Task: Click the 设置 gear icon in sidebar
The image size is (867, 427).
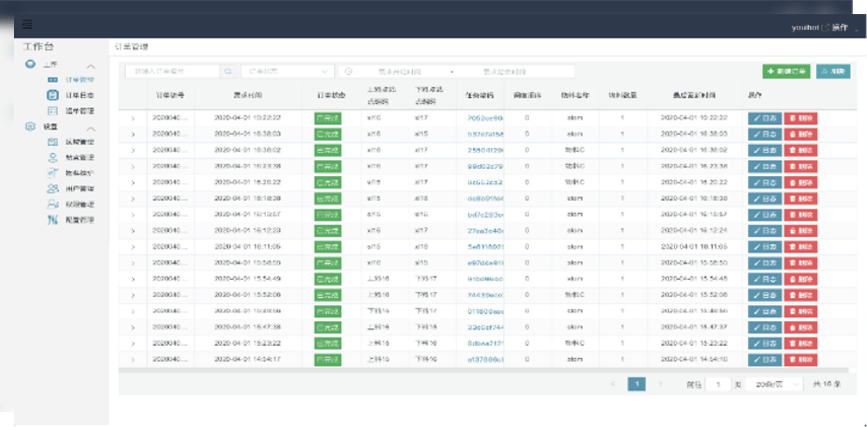Action: [x=29, y=127]
